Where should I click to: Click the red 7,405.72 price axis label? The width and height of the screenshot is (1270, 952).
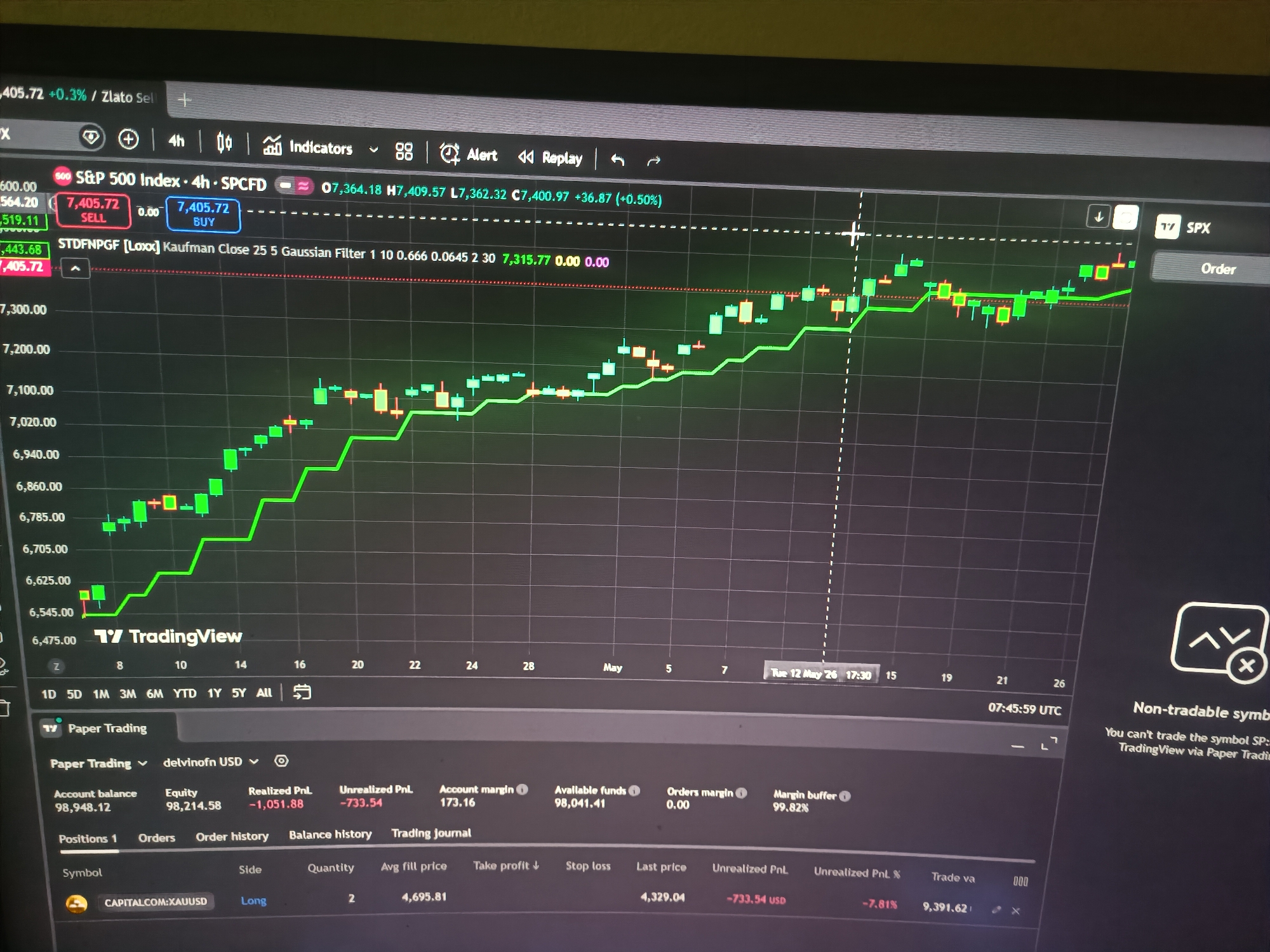24,266
